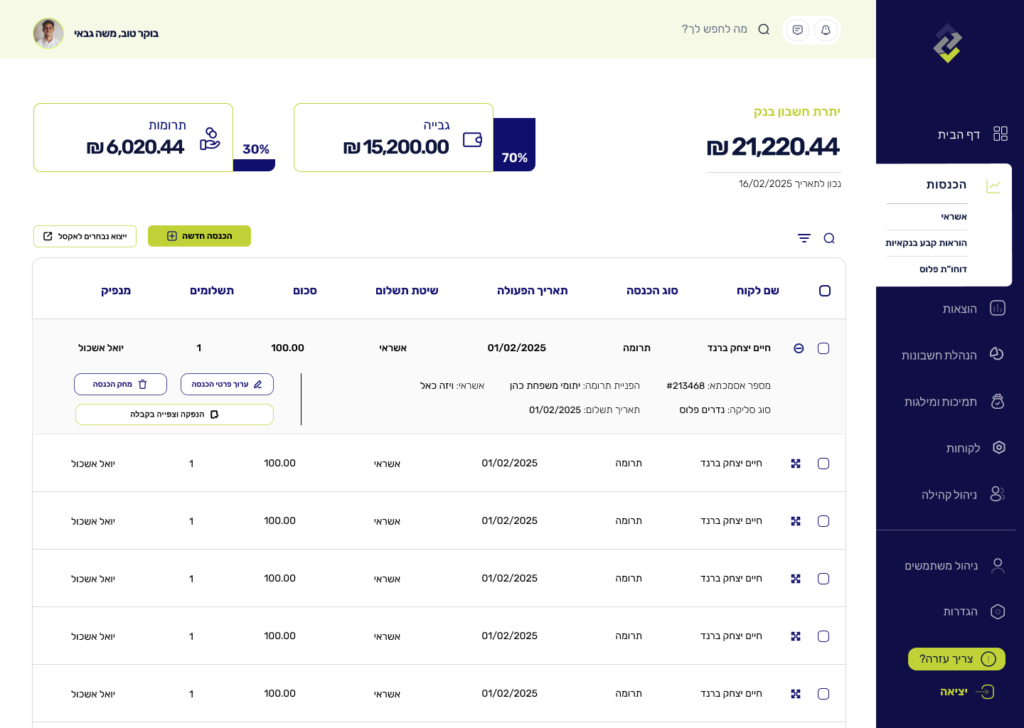Select the second row checkbox

tap(823, 464)
